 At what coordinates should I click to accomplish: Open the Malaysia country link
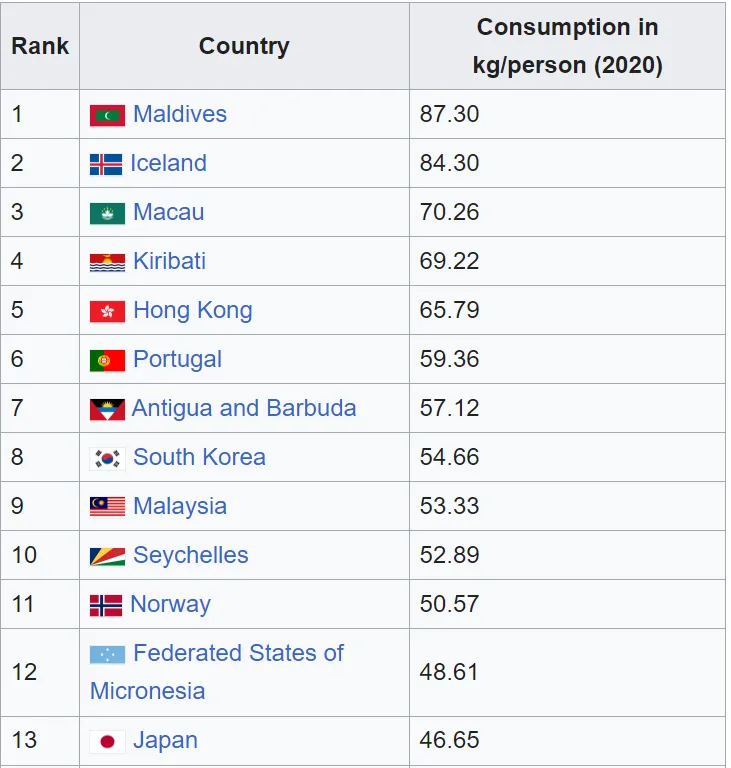click(x=180, y=506)
